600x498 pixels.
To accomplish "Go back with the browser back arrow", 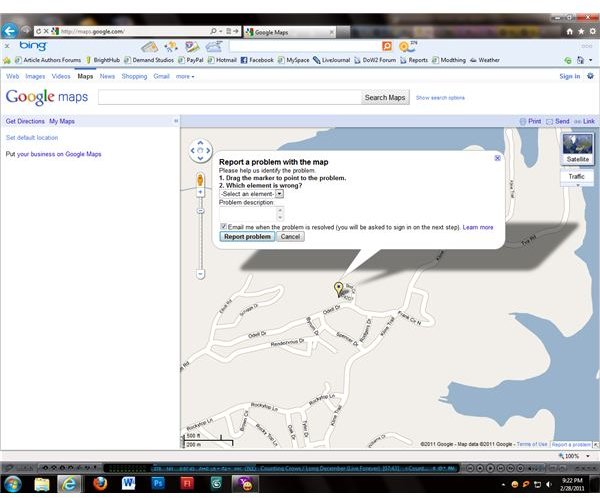I will [x=9, y=31].
